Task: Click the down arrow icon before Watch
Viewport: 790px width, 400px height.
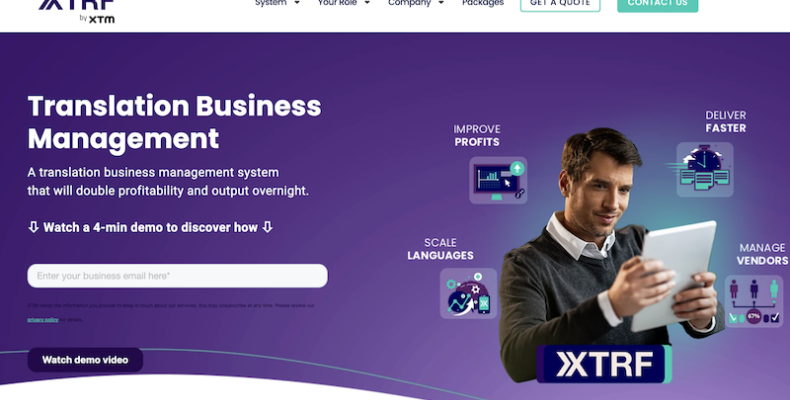Action: coord(33,227)
